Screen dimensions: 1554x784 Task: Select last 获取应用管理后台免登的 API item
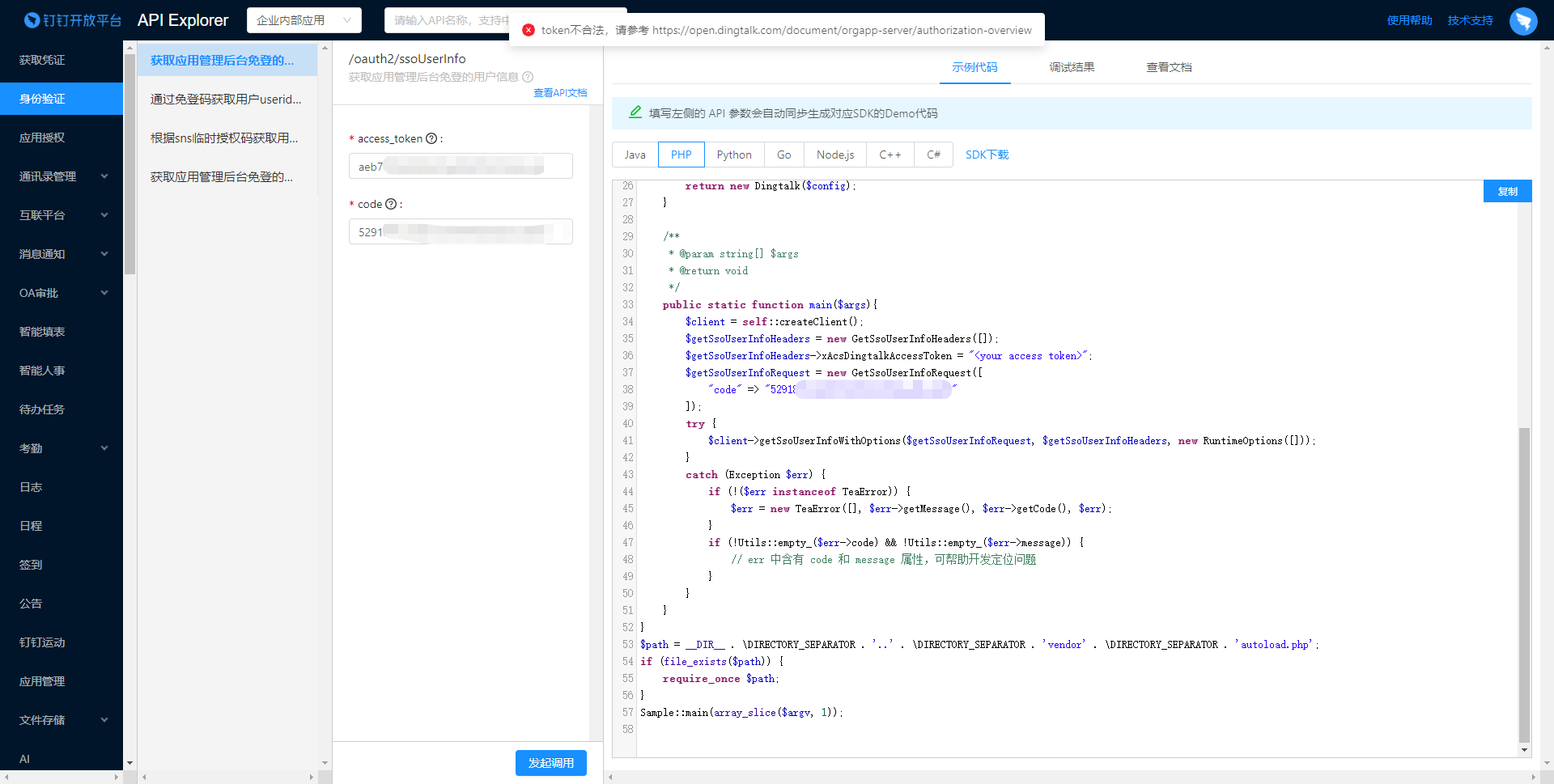coord(227,176)
